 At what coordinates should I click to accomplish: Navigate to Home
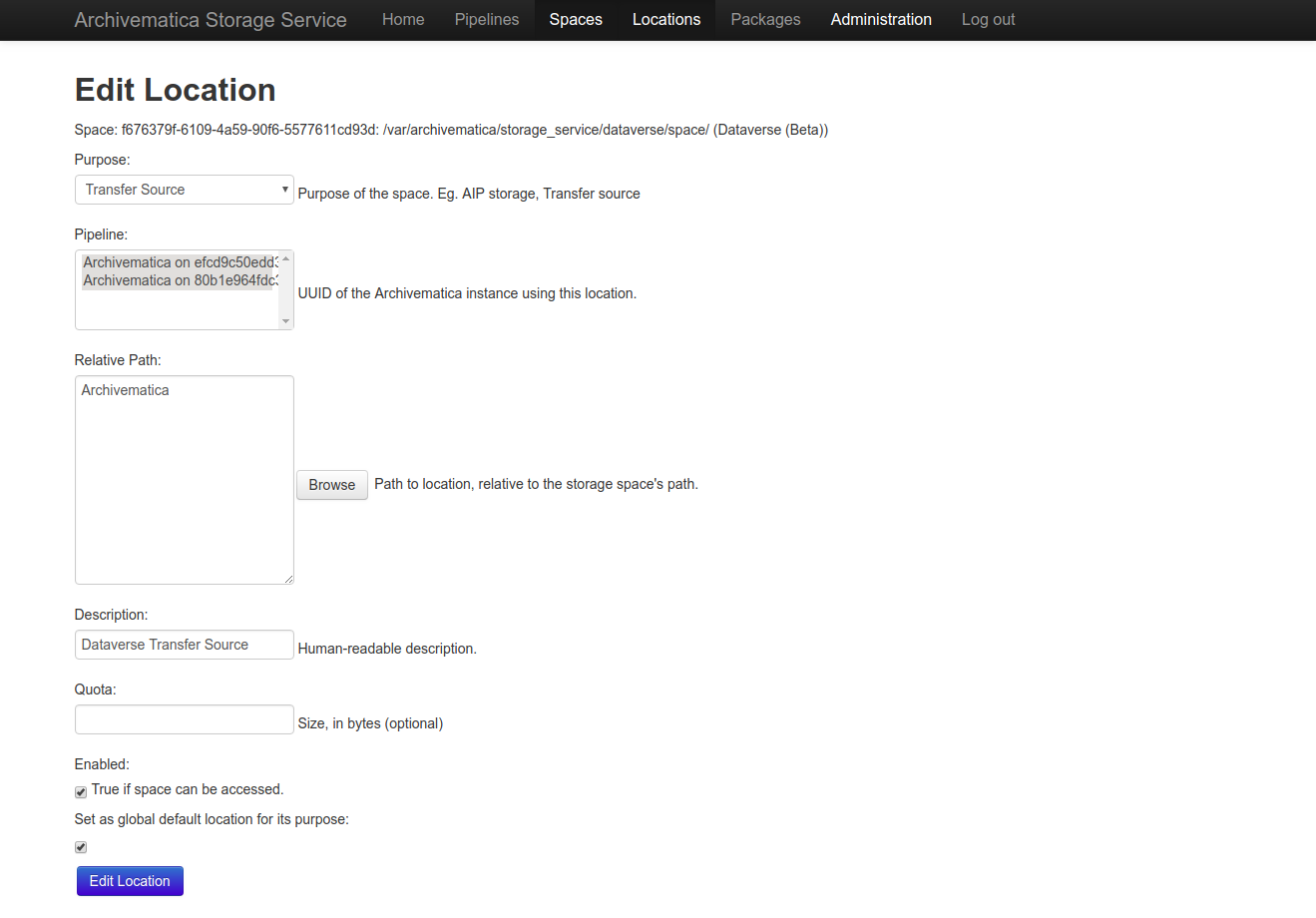(x=402, y=19)
